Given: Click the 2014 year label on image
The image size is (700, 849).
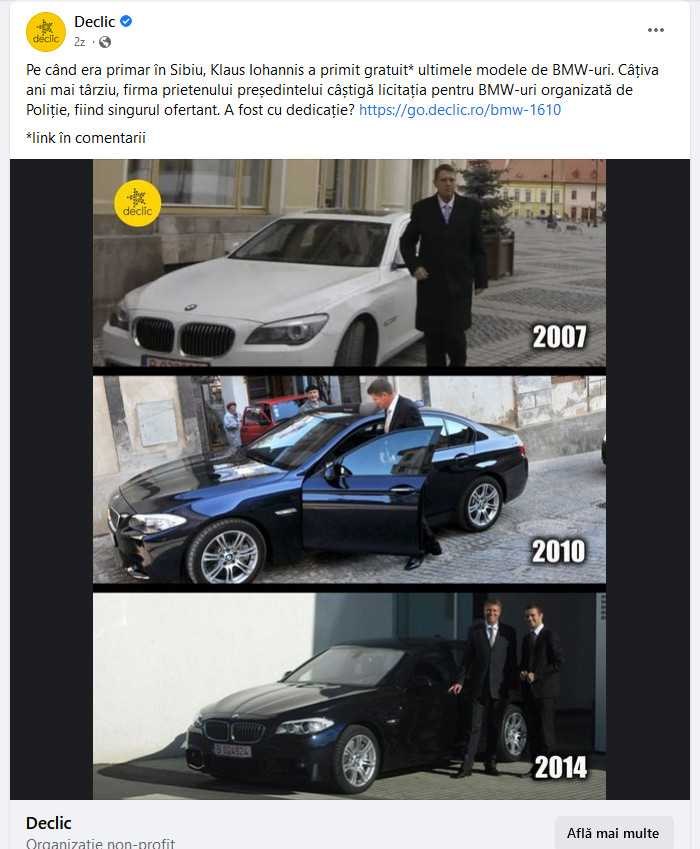Looking at the screenshot, I should (561, 767).
